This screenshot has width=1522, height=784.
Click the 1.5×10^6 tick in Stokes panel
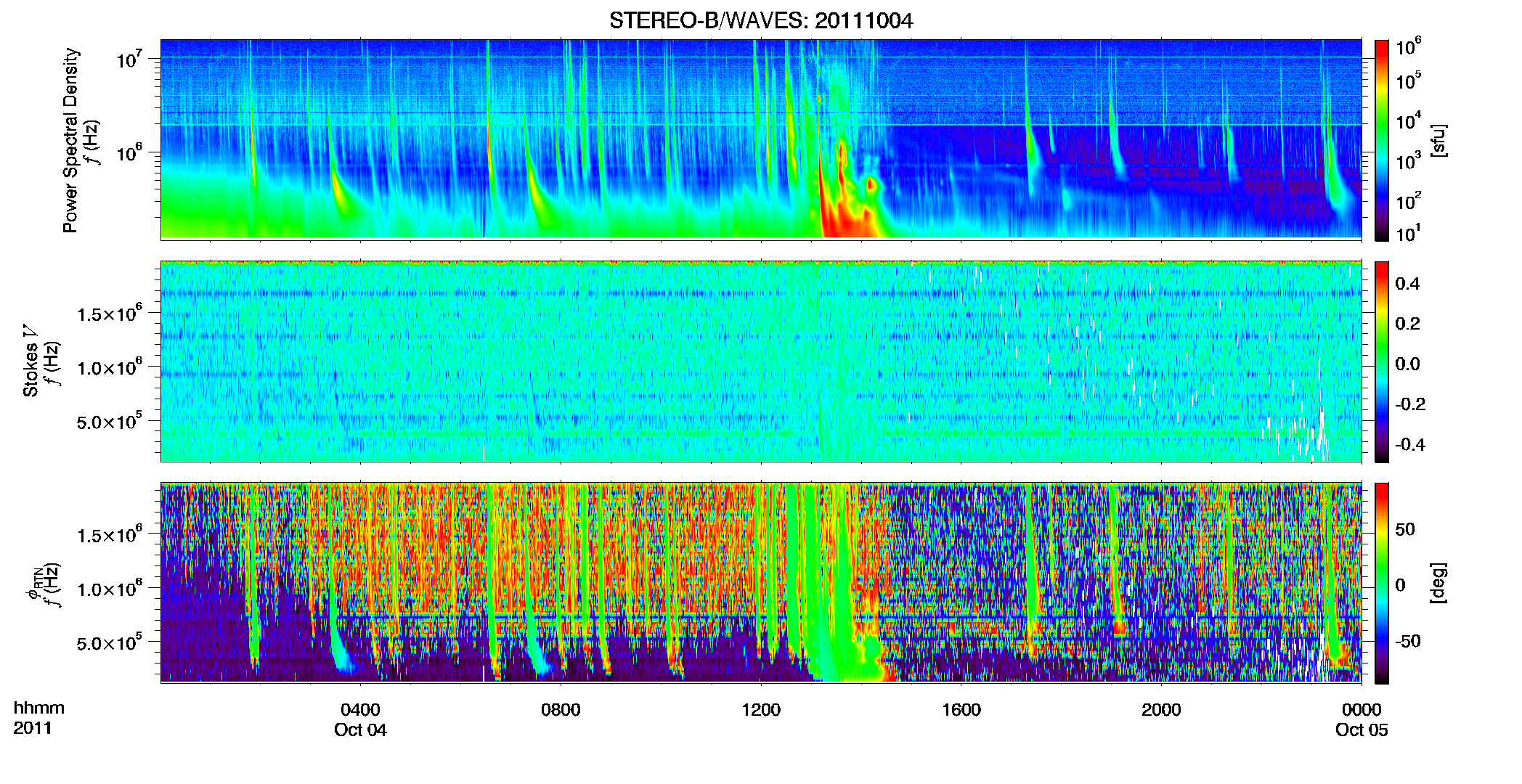110,314
